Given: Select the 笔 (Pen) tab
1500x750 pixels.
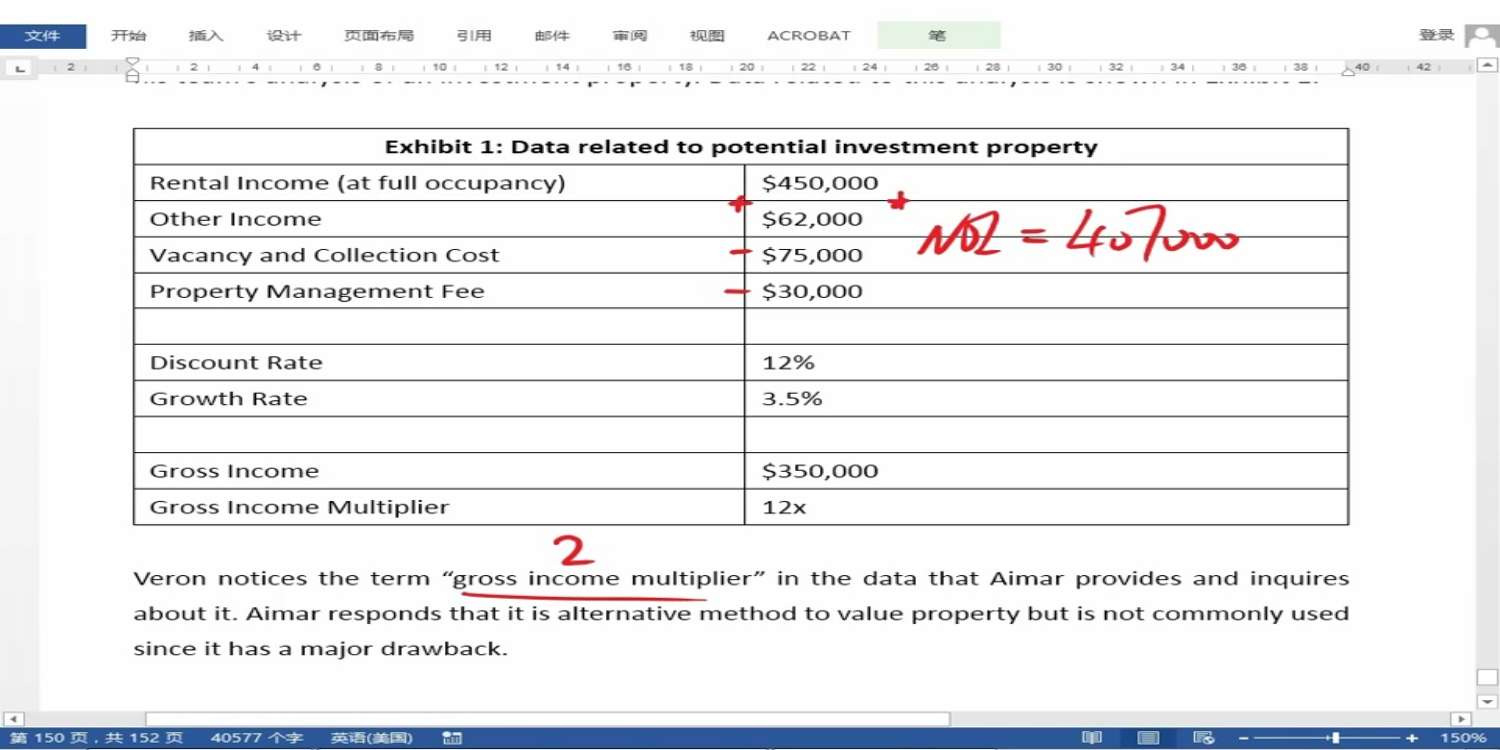Looking at the screenshot, I should coord(938,36).
